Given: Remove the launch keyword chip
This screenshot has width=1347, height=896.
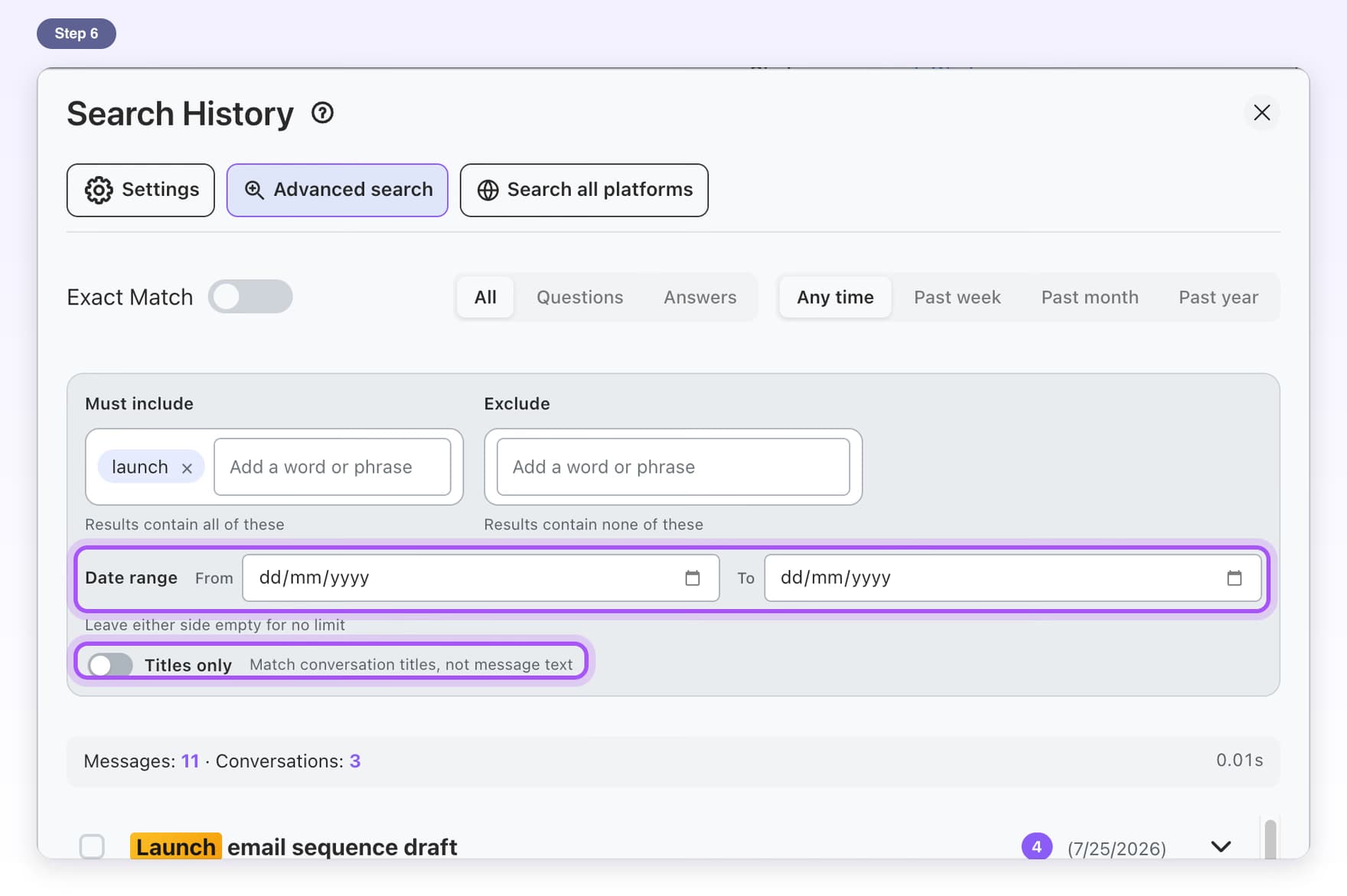Looking at the screenshot, I should (187, 468).
